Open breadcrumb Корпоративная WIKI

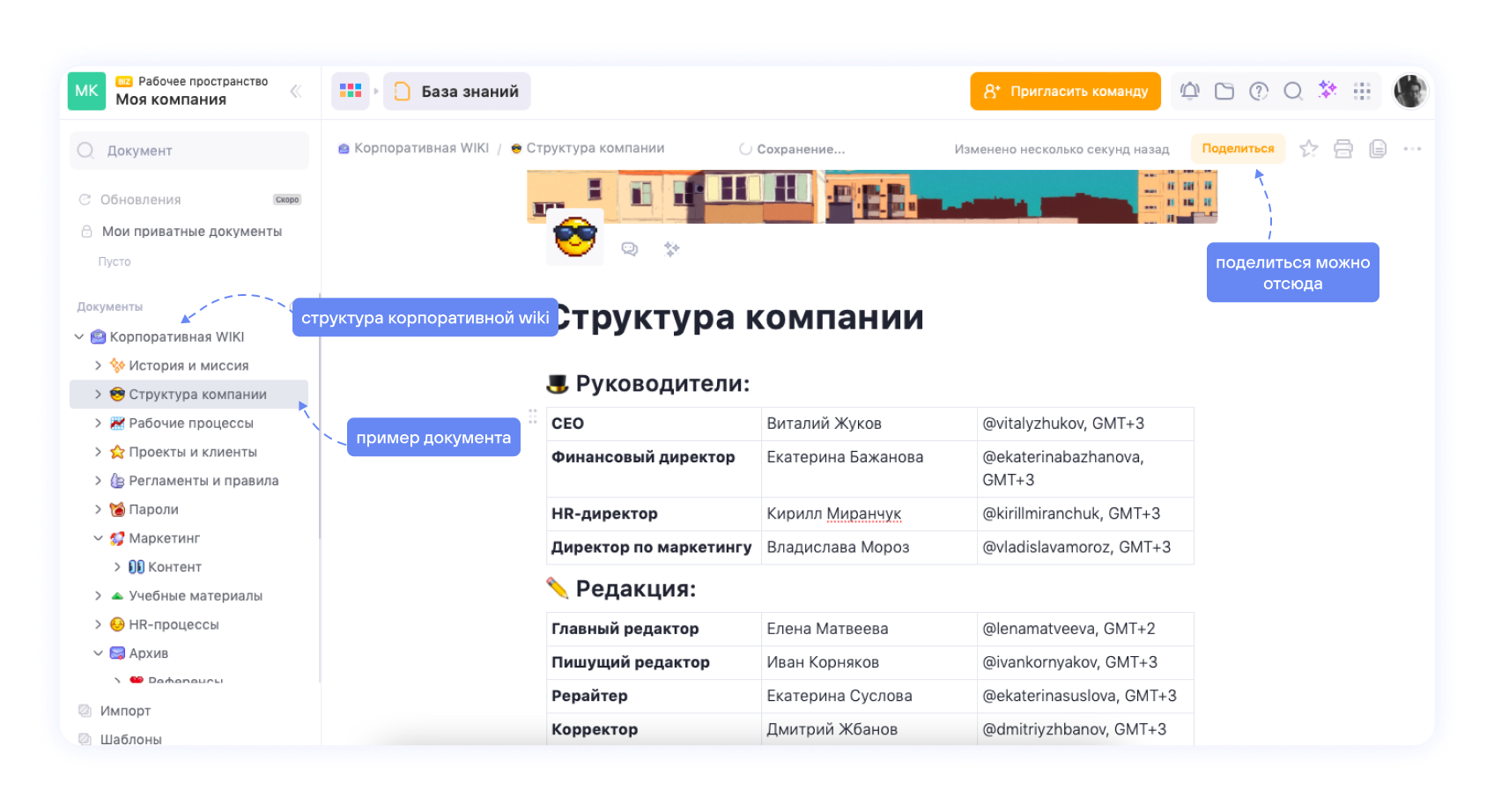click(x=421, y=148)
